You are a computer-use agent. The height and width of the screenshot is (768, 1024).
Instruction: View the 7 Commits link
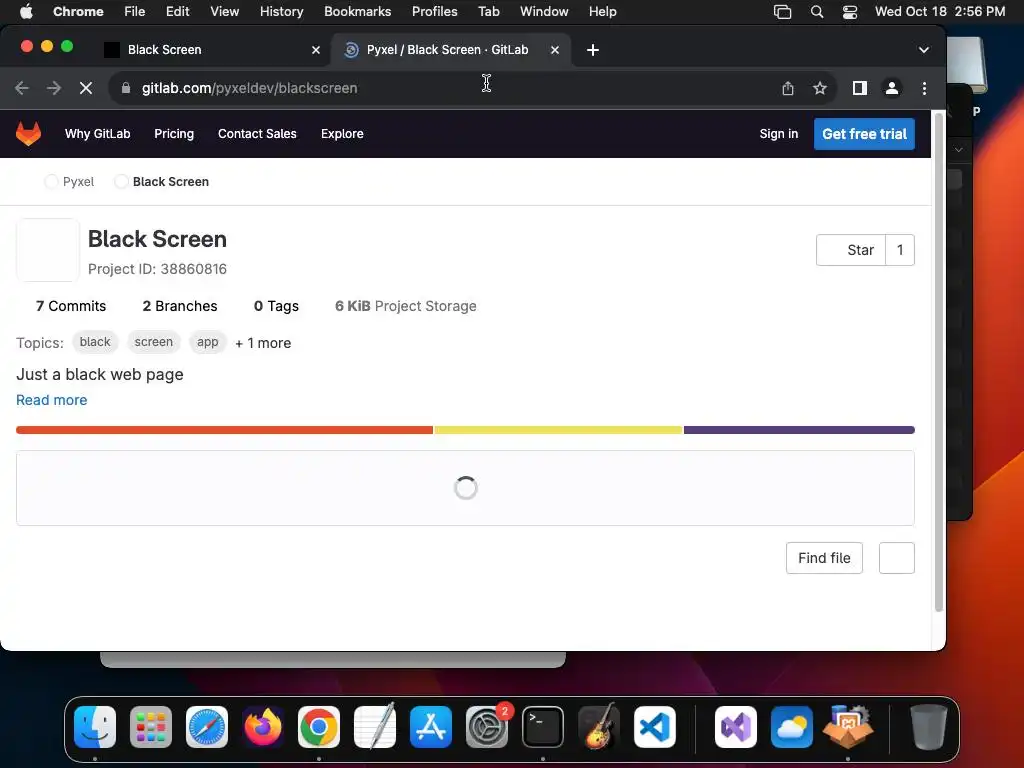coord(71,306)
